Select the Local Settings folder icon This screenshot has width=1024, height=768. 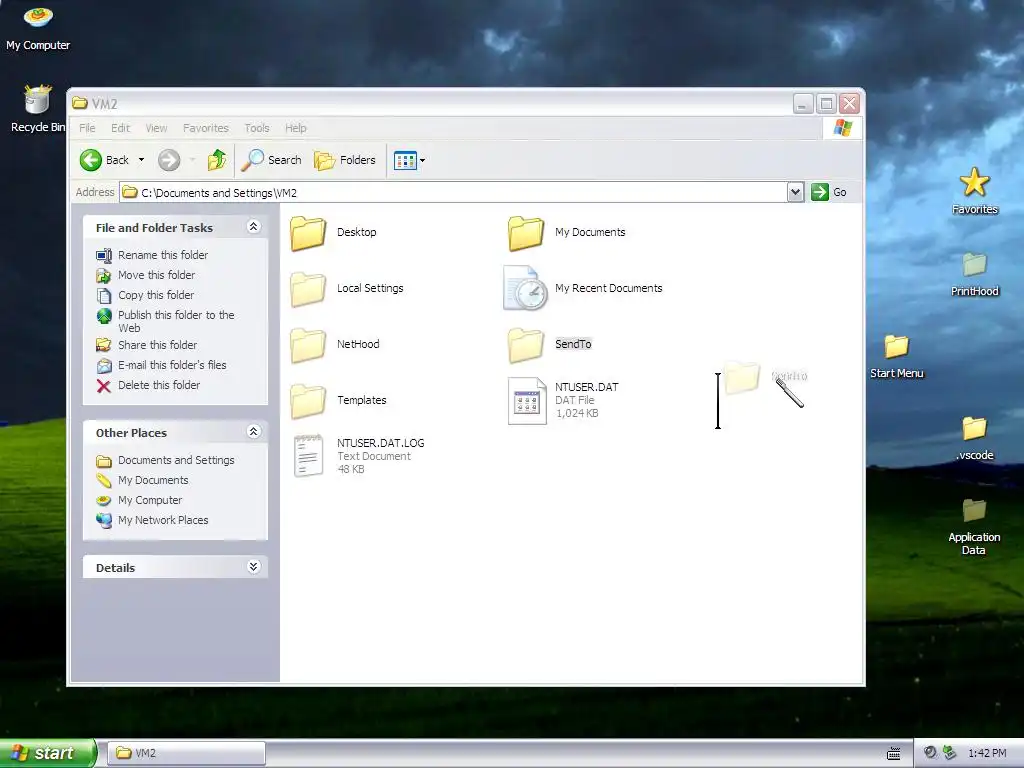click(308, 289)
